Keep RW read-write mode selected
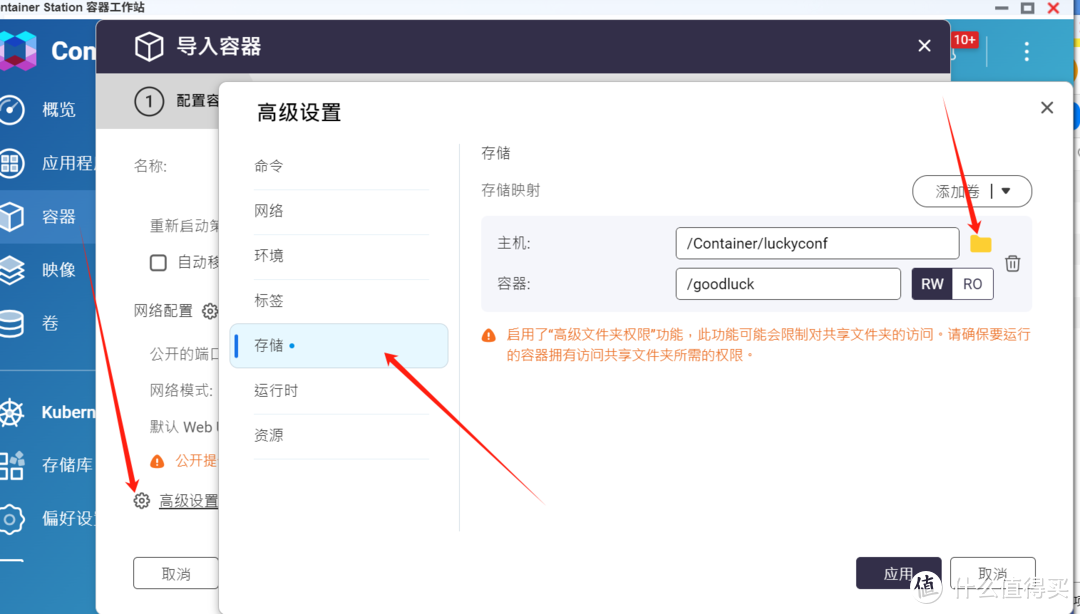Image resolution: width=1080 pixels, height=614 pixels. click(x=932, y=283)
